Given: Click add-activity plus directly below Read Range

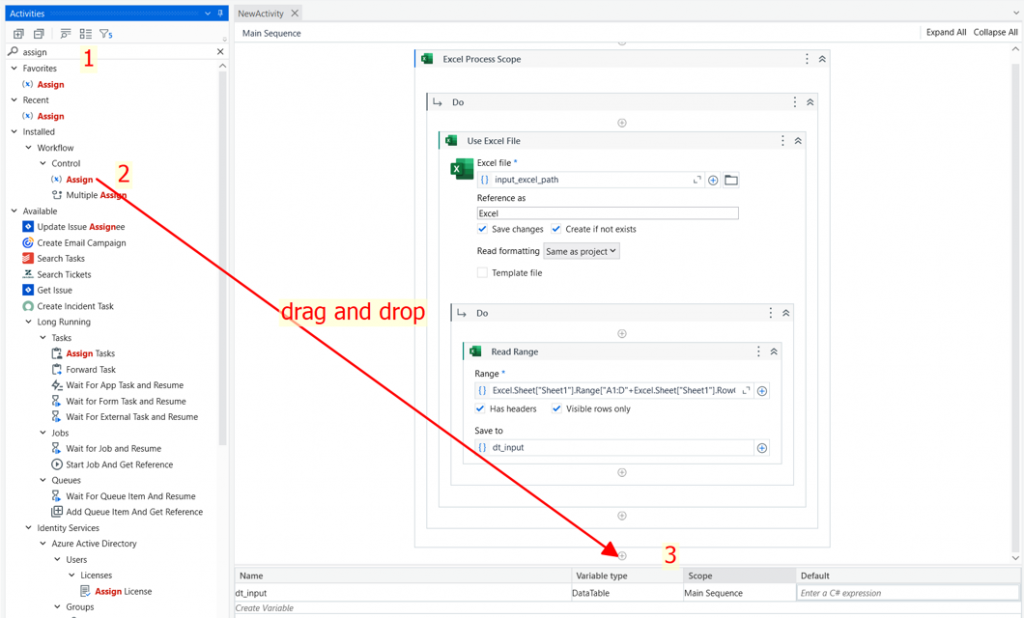Looking at the screenshot, I should pyautogui.click(x=622, y=472).
